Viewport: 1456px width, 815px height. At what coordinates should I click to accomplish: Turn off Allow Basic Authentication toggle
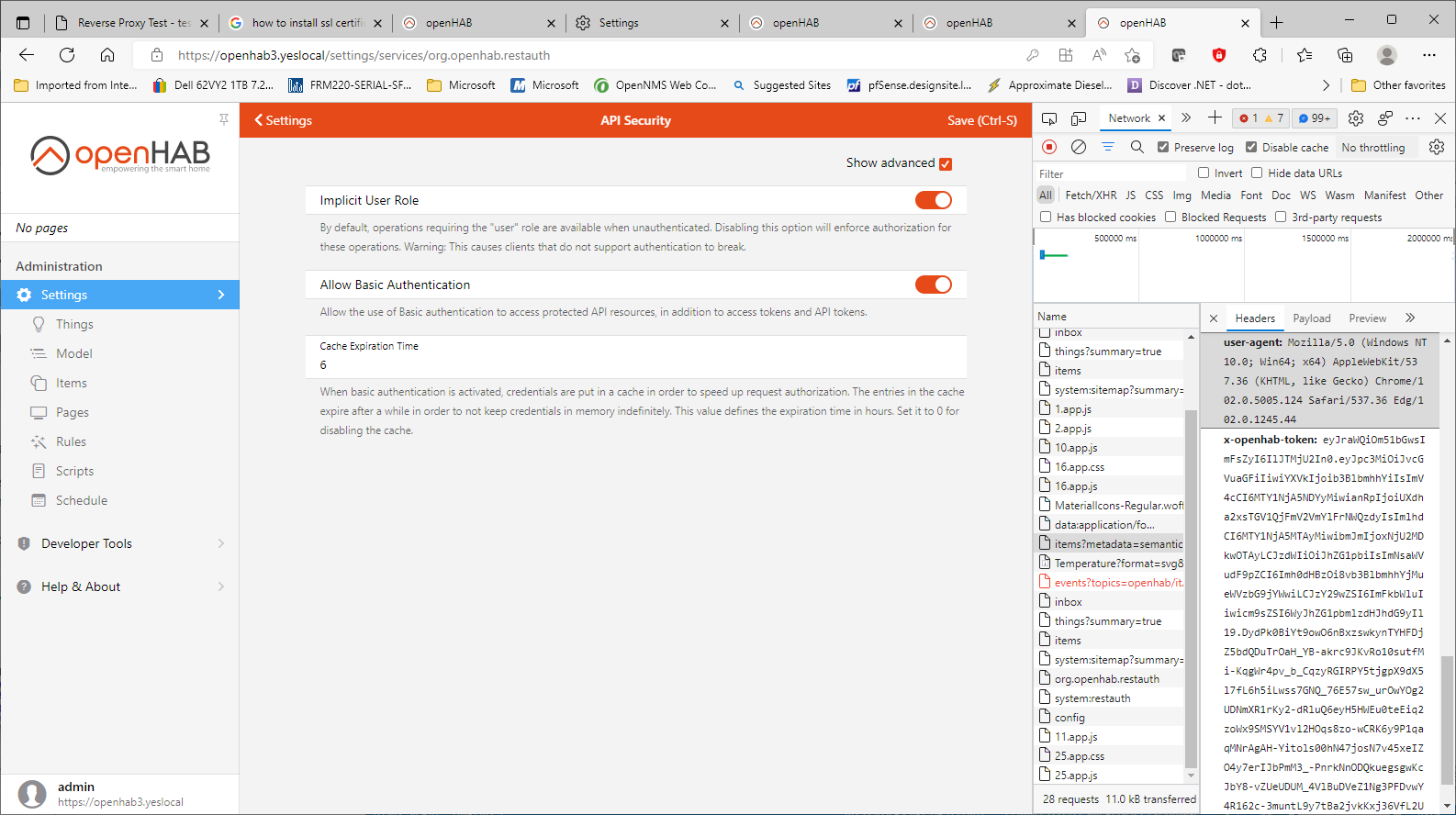pyautogui.click(x=933, y=285)
